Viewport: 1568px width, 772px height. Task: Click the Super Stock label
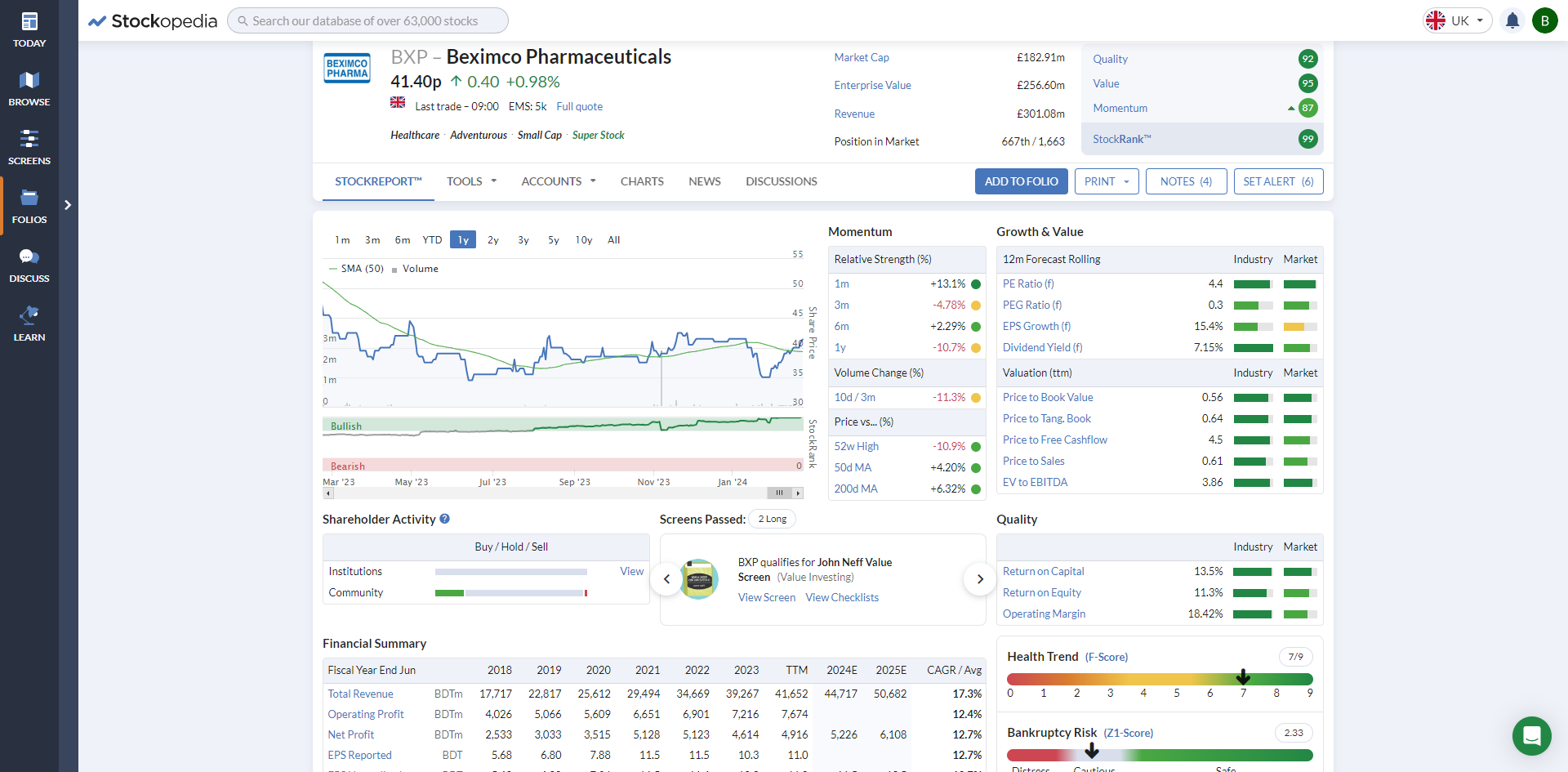[598, 135]
